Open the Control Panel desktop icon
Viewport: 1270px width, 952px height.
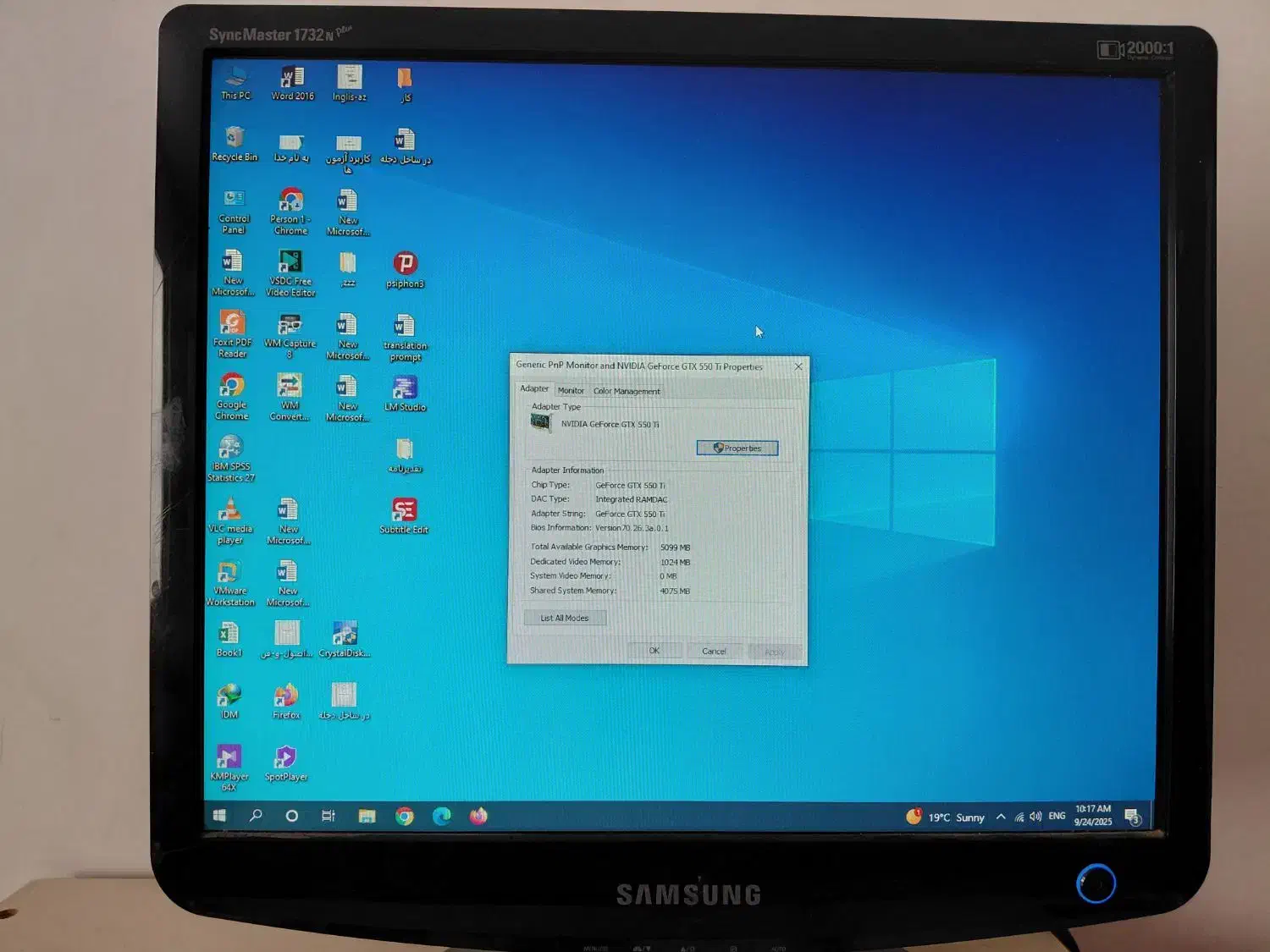point(234,212)
